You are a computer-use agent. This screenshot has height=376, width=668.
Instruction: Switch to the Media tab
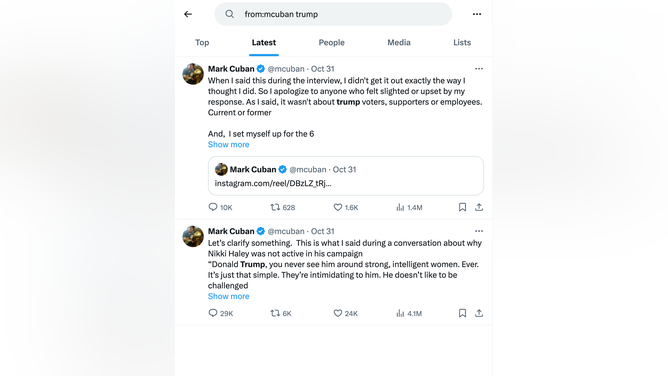(x=399, y=43)
